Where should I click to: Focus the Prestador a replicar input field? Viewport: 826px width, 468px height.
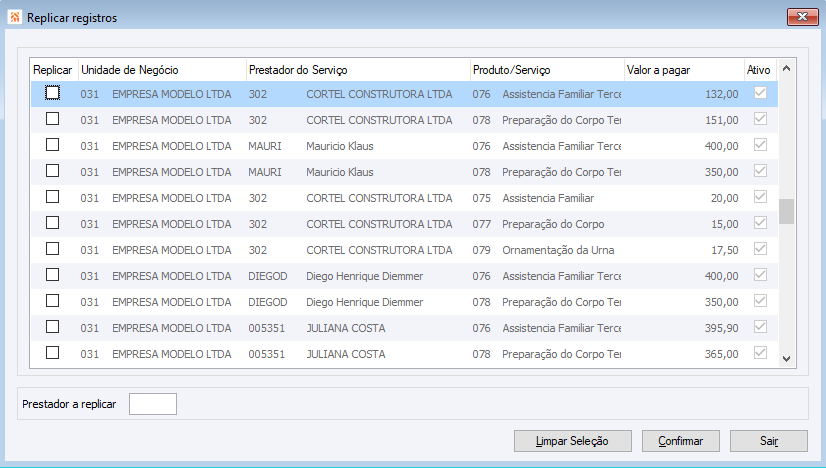pos(153,404)
